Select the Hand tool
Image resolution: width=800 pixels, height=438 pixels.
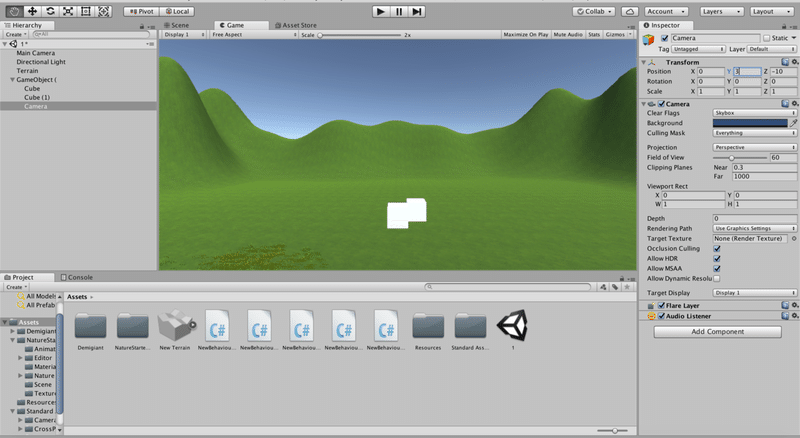[x=14, y=11]
